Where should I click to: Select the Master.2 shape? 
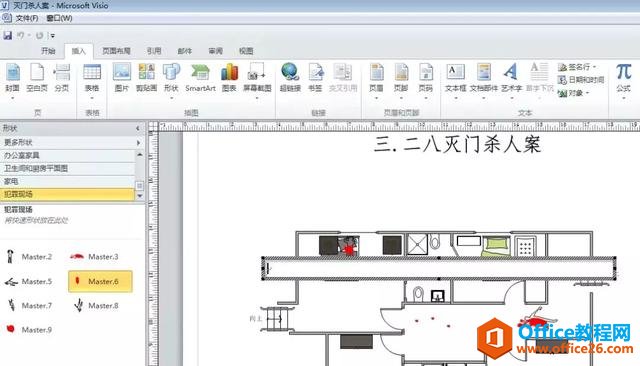(29, 257)
